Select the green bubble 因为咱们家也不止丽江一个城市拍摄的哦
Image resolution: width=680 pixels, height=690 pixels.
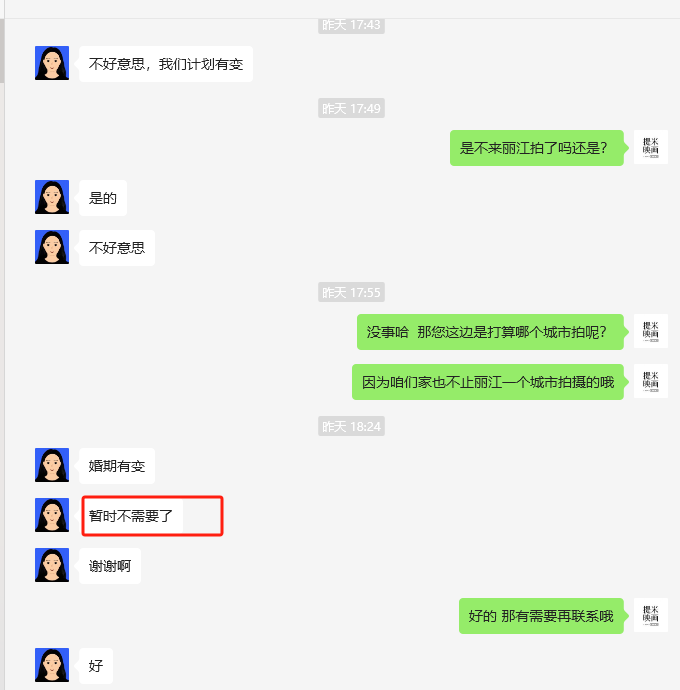488,382
